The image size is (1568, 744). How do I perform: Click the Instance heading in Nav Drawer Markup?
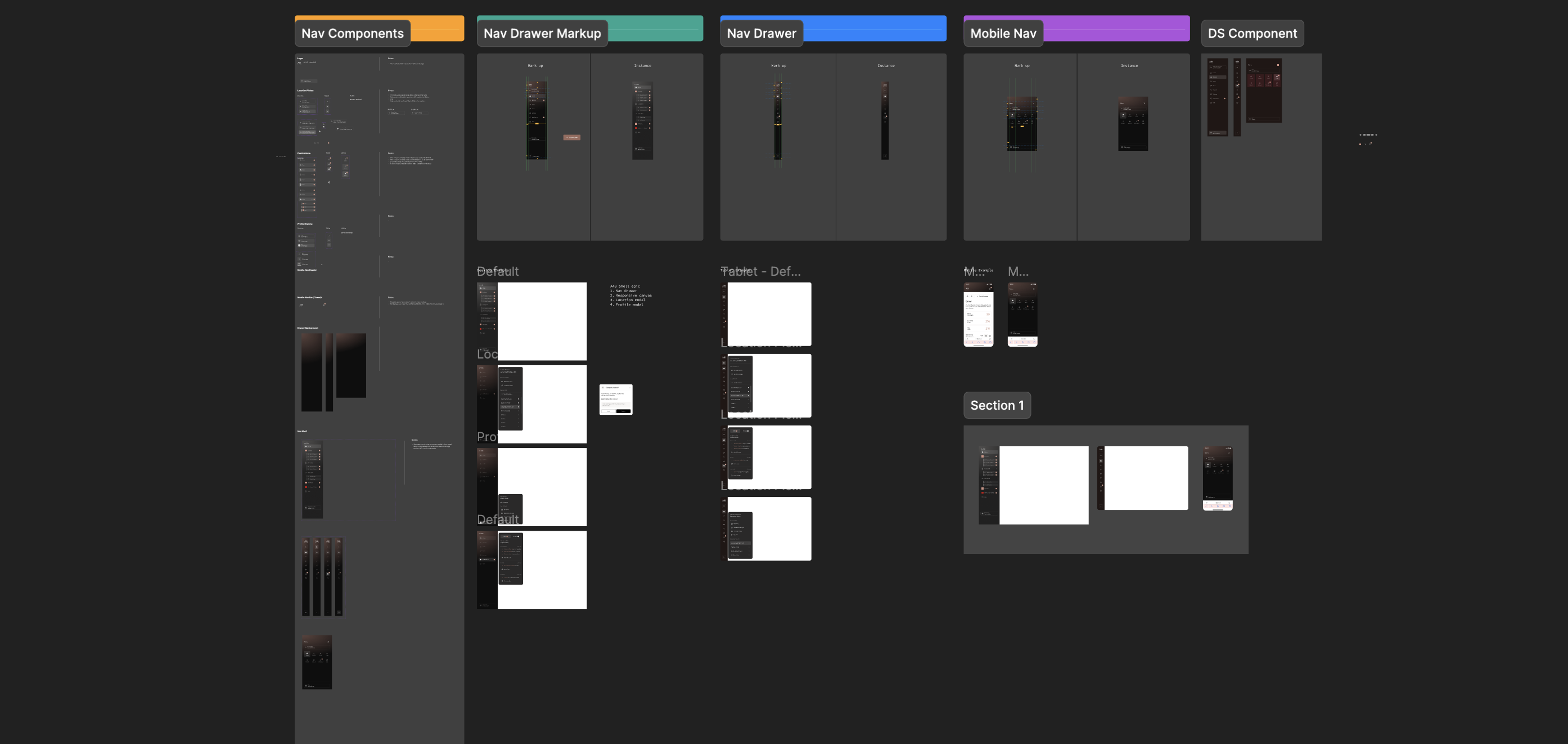click(x=643, y=66)
